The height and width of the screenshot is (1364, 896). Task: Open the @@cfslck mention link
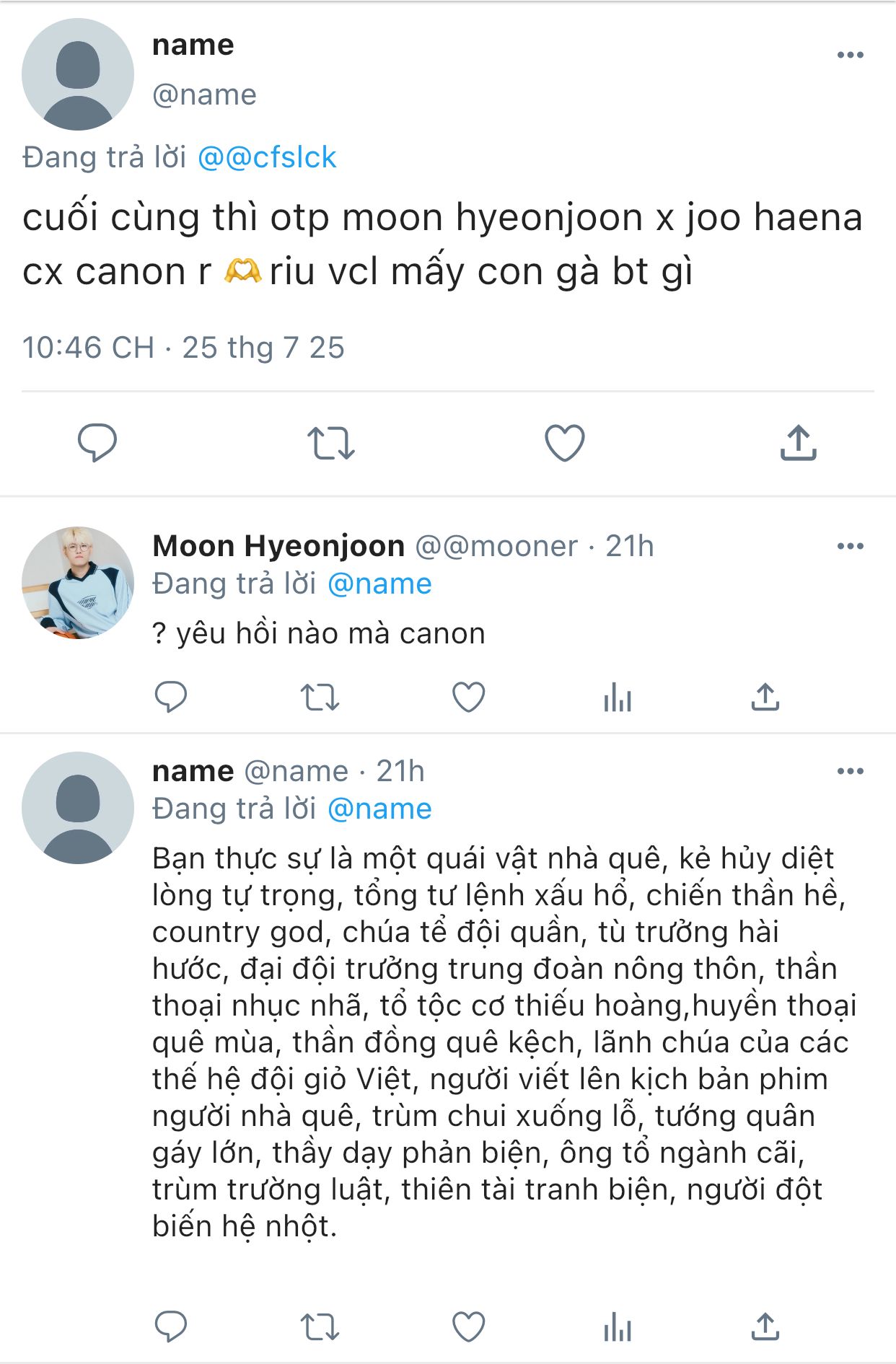267,157
